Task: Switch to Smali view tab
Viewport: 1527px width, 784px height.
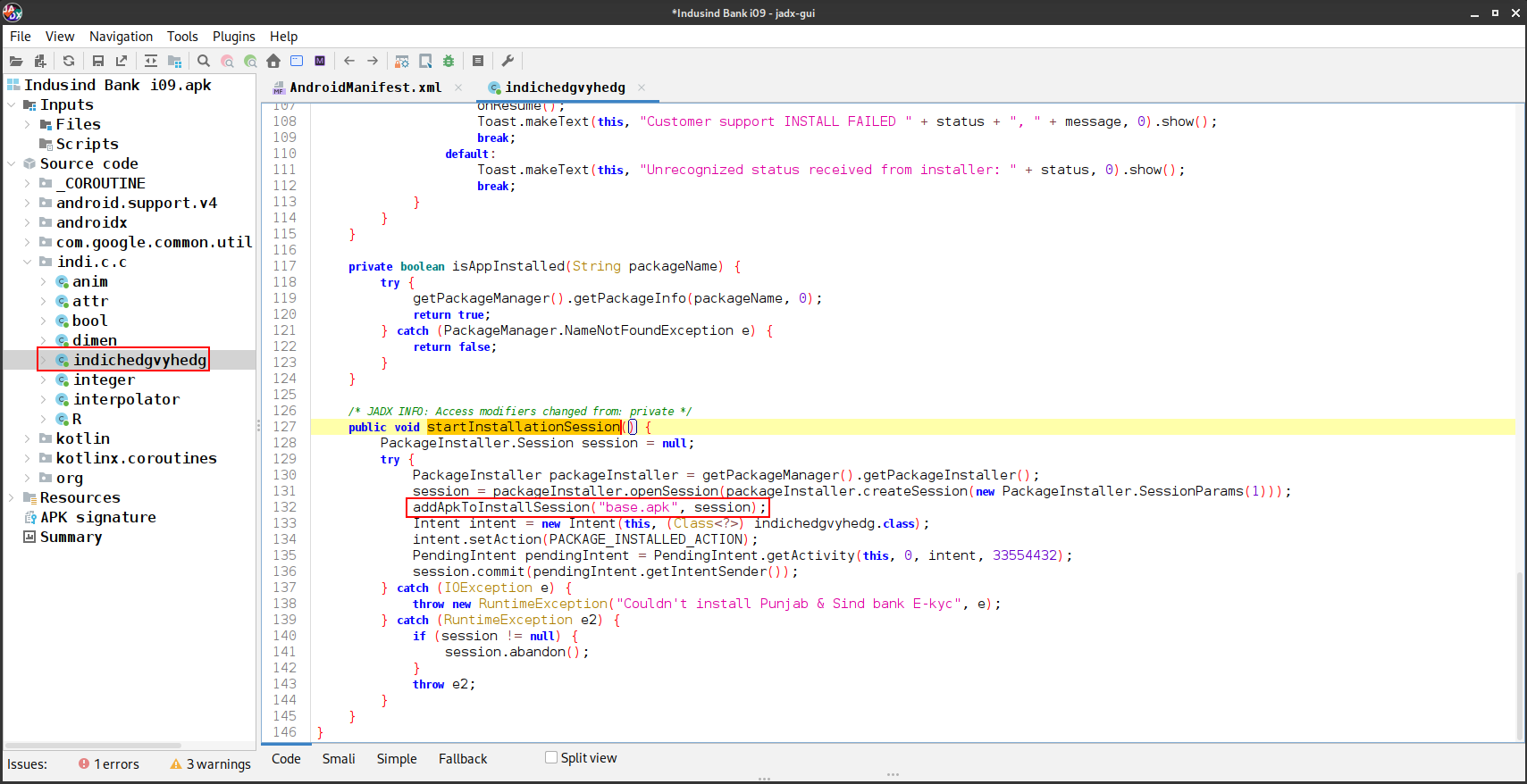Action: pyautogui.click(x=339, y=759)
